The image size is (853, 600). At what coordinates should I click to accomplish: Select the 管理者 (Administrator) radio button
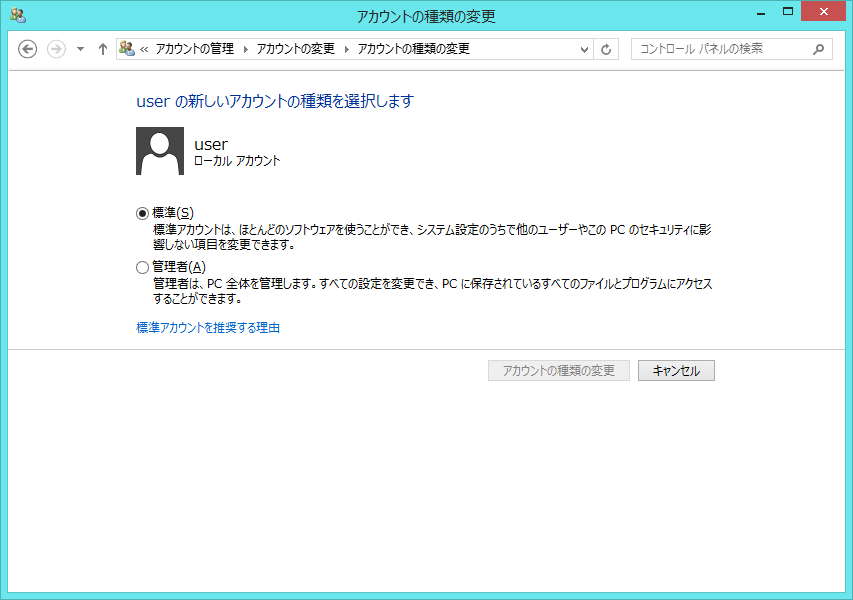pyautogui.click(x=142, y=267)
